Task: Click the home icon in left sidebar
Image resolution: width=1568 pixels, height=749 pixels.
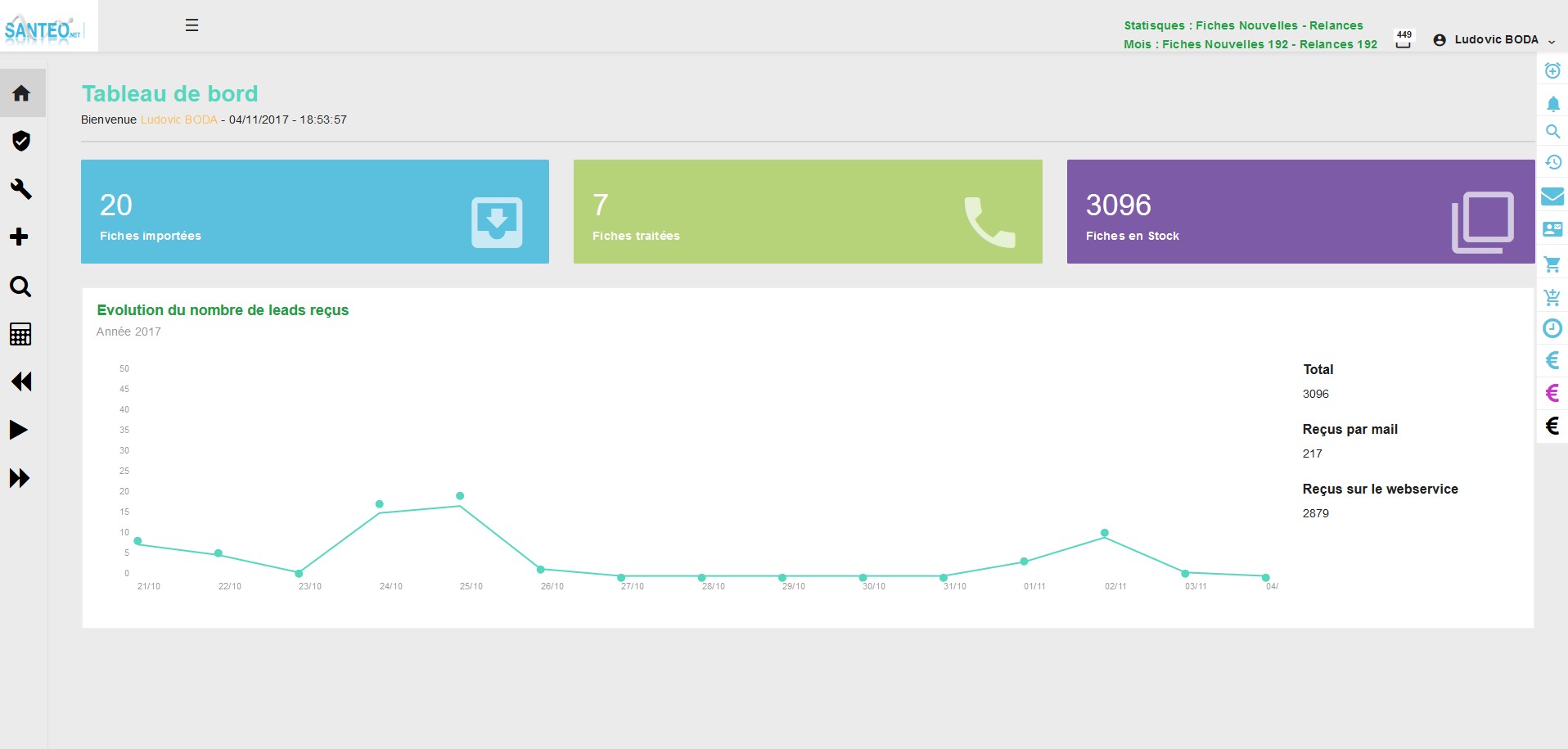Action: [21, 93]
